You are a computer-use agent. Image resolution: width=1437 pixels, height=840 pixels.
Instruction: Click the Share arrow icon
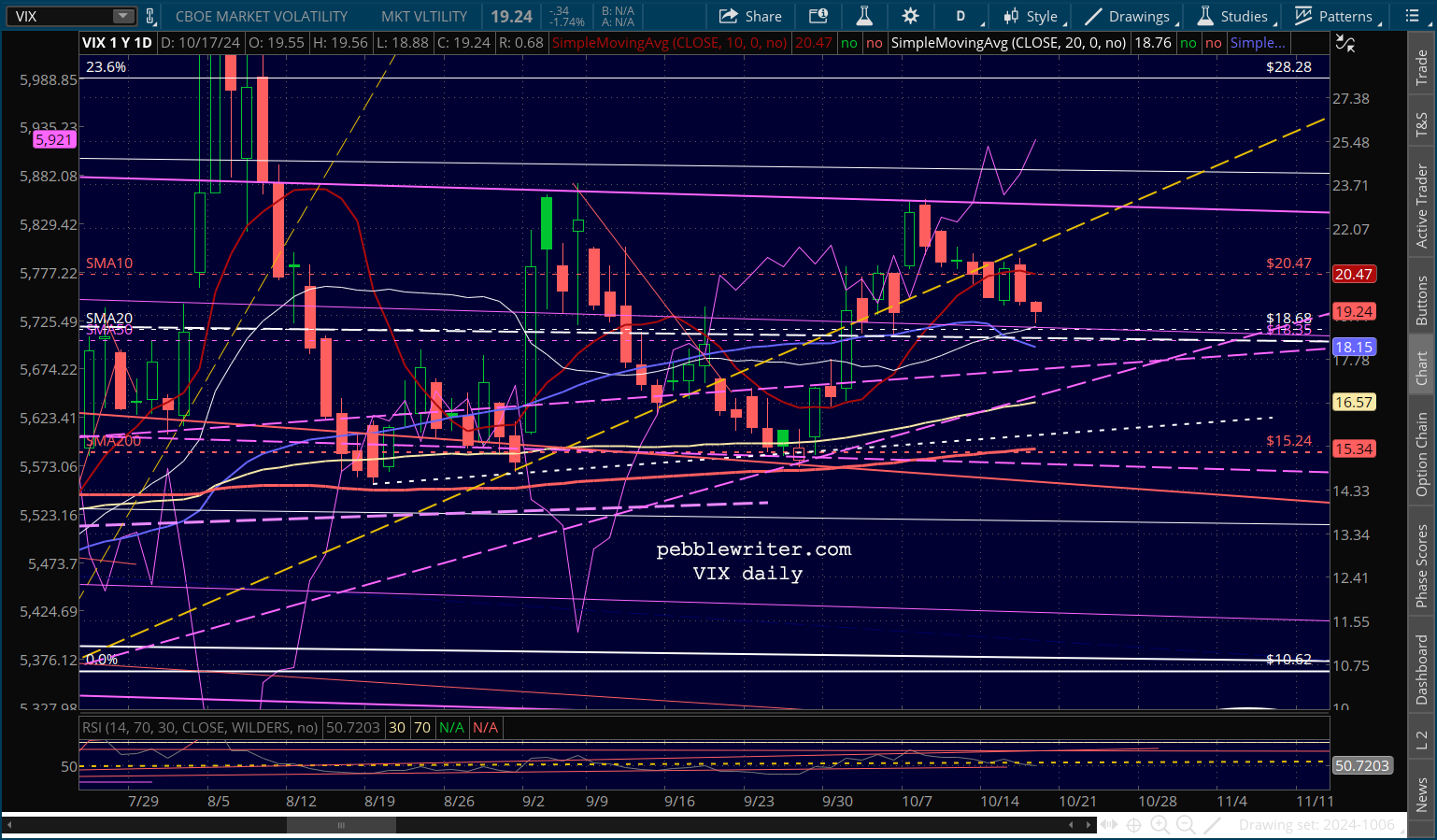pyautogui.click(x=728, y=16)
